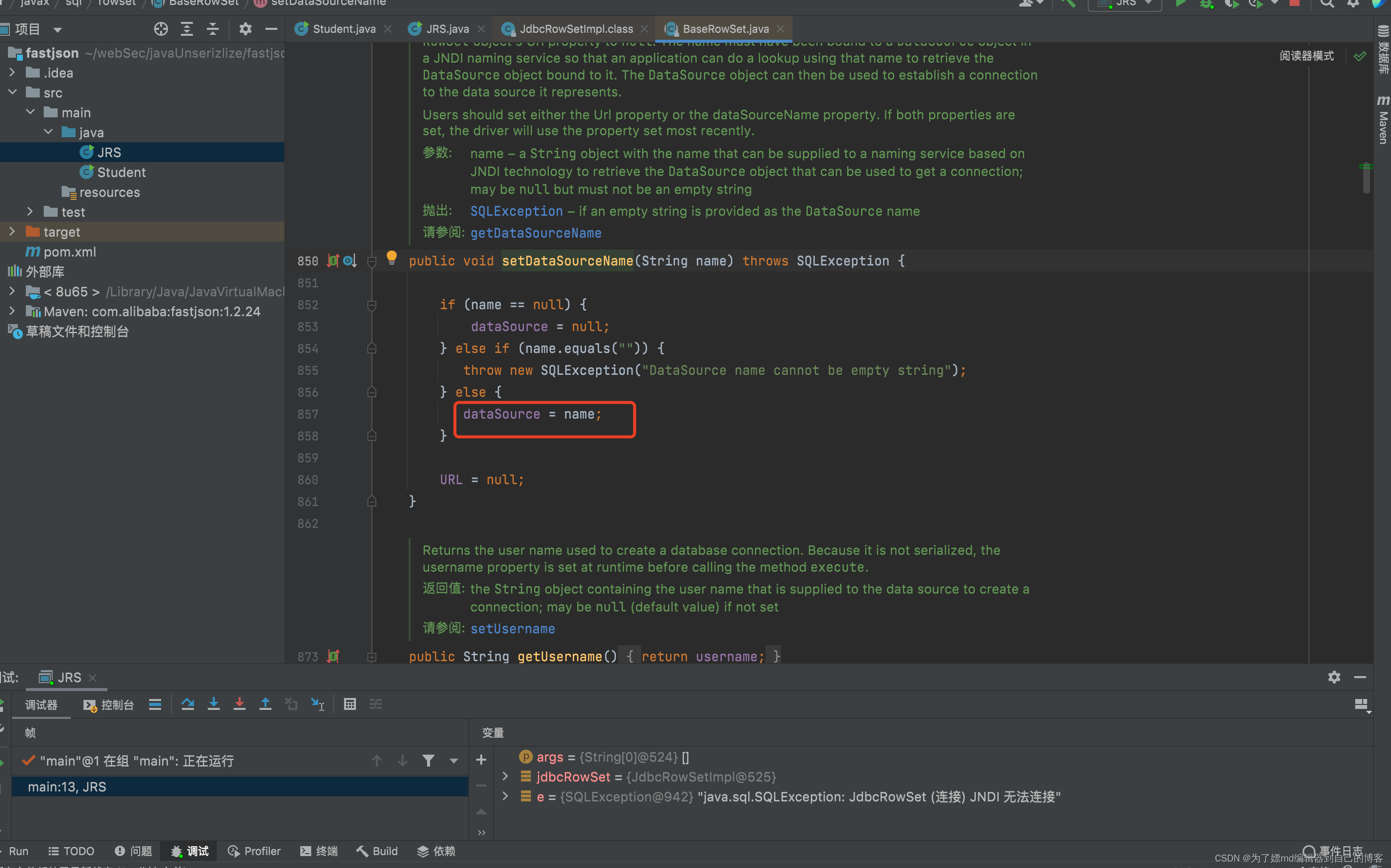This screenshot has width=1391, height=868.
Task: Click Step Into debug icon
Action: [214, 704]
